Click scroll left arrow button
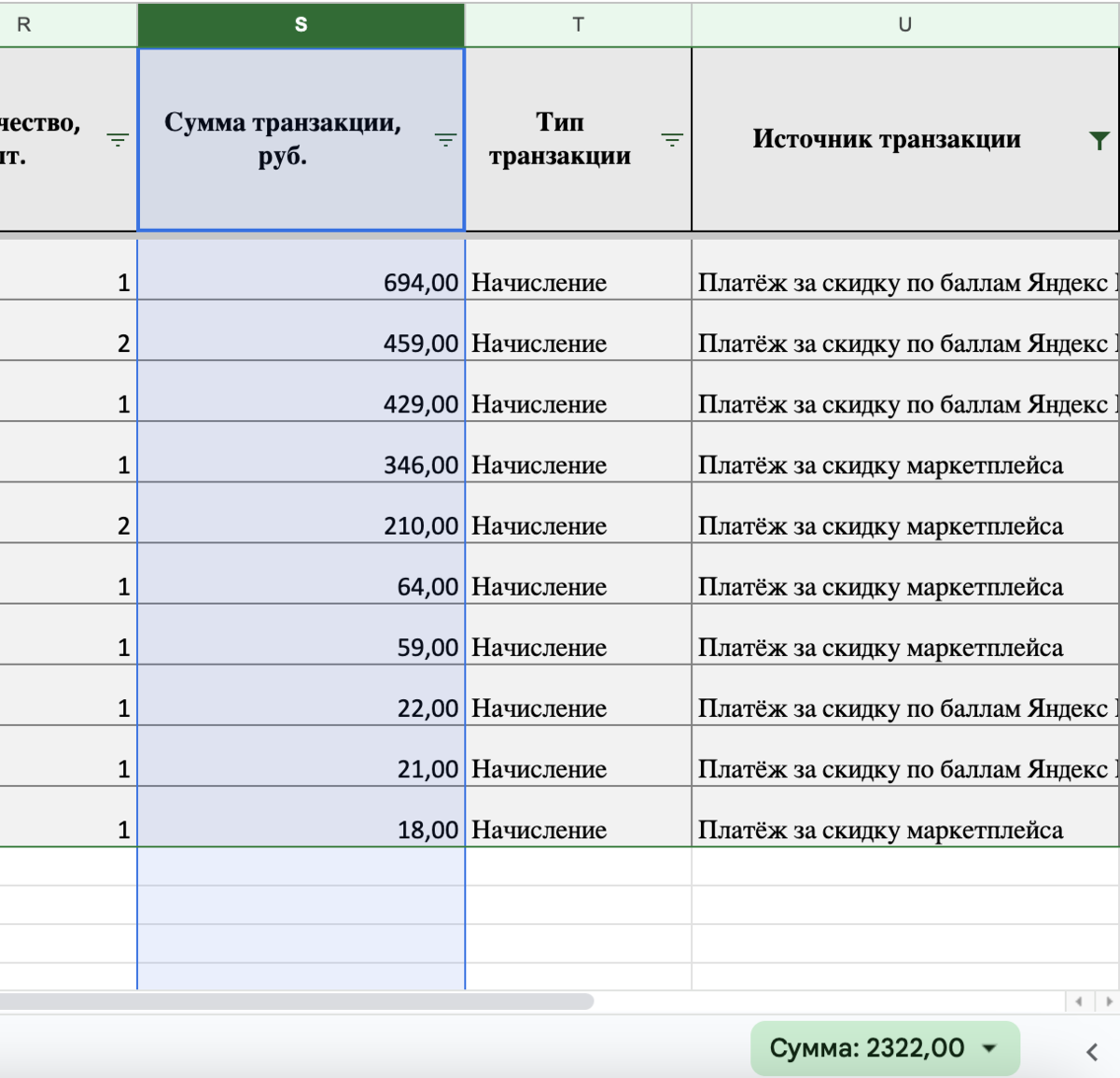 pyautogui.click(x=1079, y=1001)
